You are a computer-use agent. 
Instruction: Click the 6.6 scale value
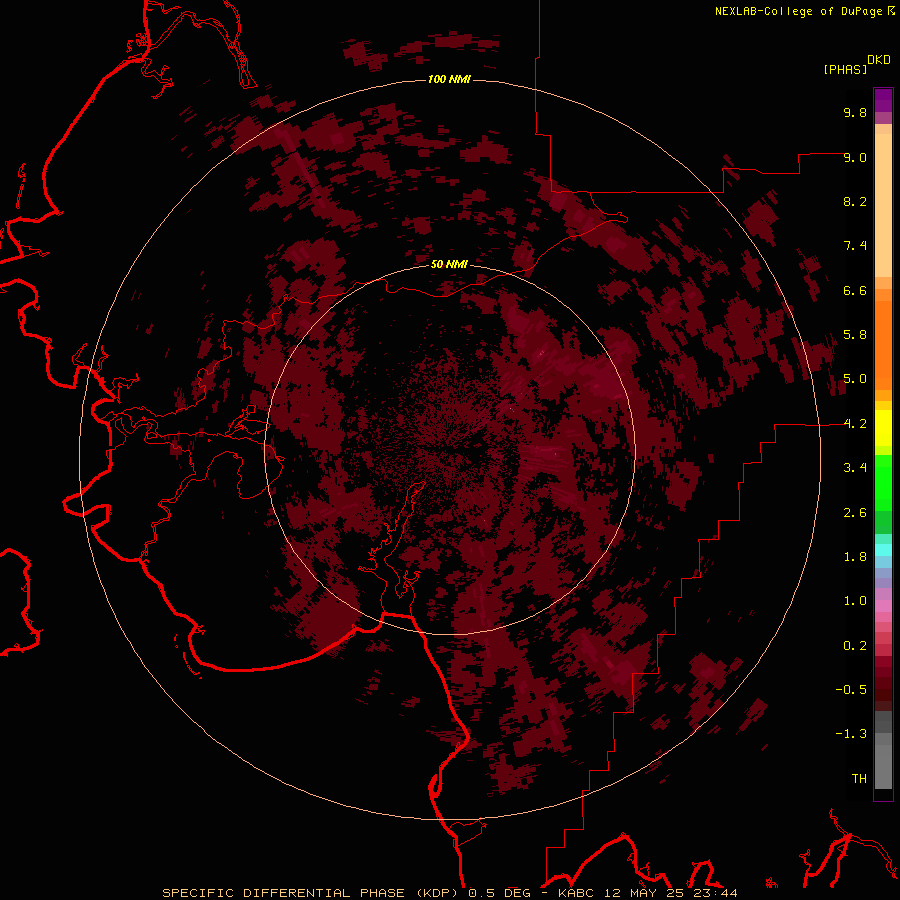[x=855, y=290]
